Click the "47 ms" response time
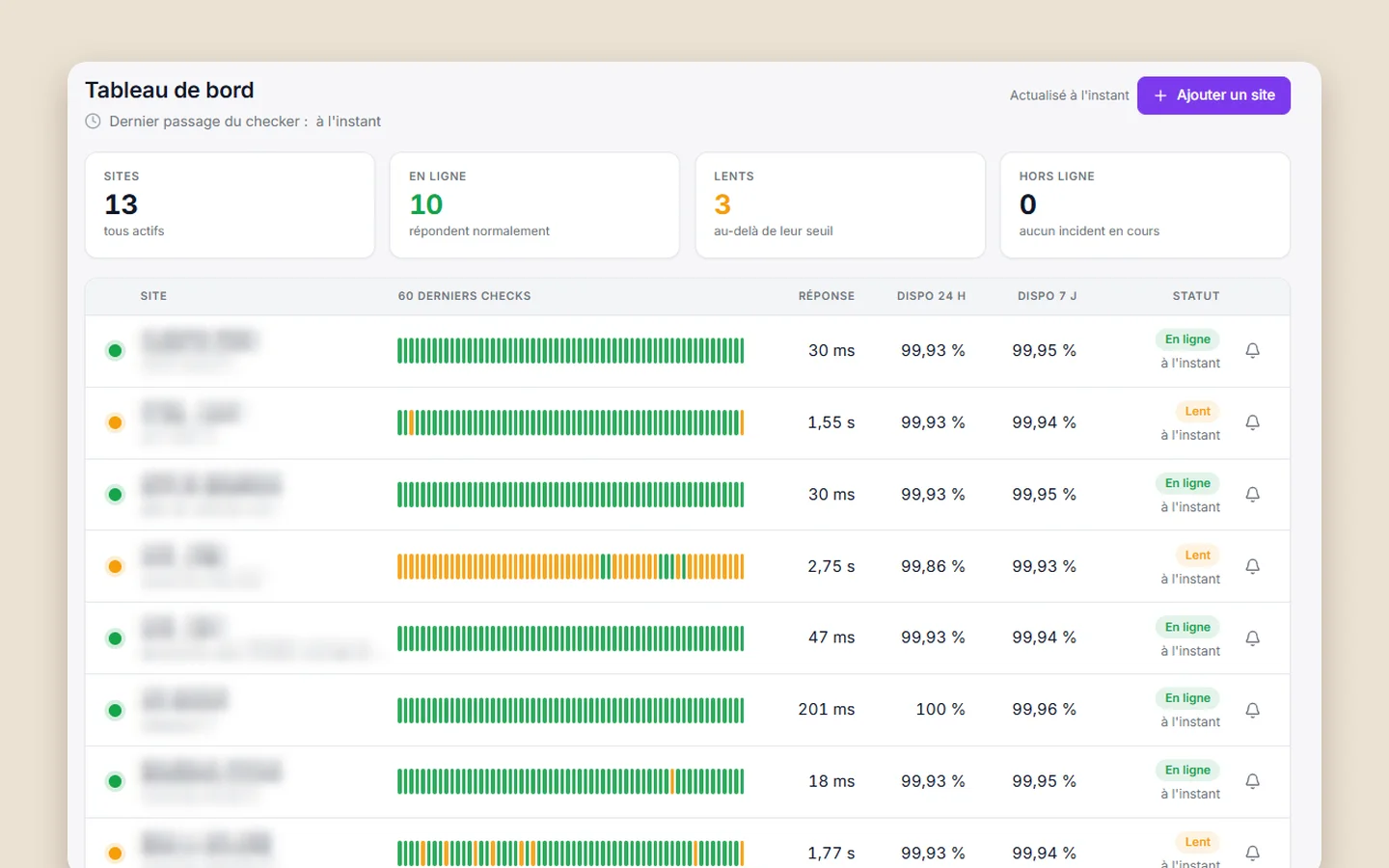 [x=831, y=637]
